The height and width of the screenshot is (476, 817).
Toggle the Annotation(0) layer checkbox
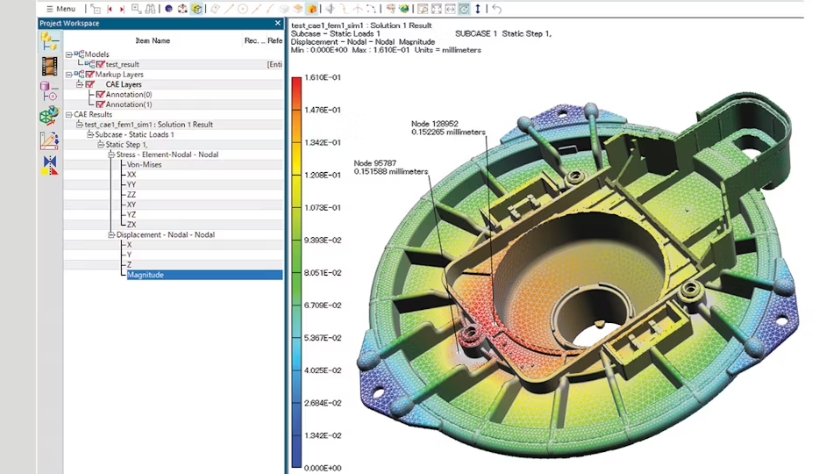(x=99, y=94)
